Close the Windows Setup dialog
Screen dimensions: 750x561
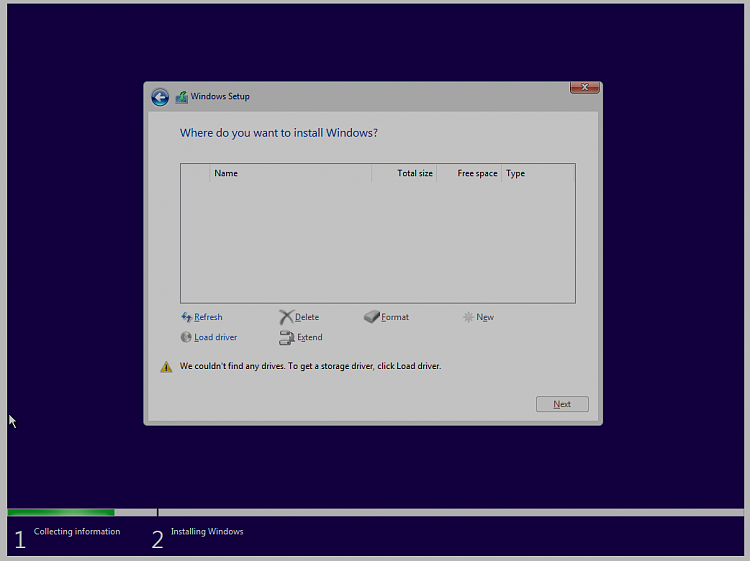tap(585, 87)
